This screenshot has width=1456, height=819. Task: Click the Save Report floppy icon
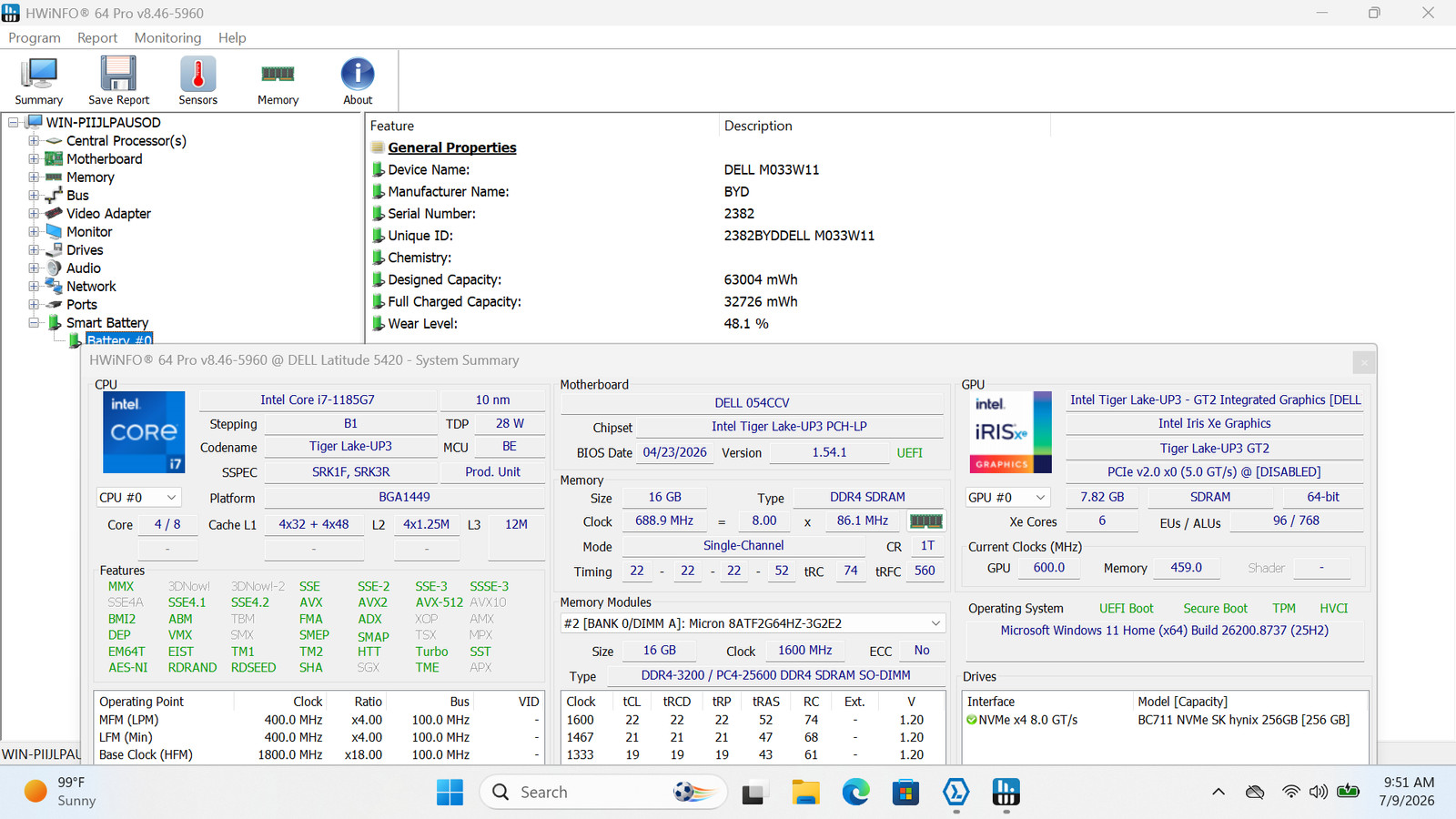[118, 81]
